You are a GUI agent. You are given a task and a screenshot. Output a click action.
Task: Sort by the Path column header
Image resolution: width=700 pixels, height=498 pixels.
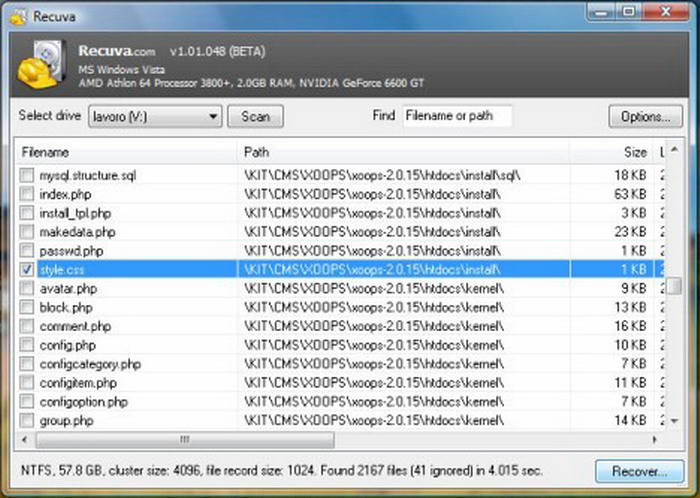(403, 152)
